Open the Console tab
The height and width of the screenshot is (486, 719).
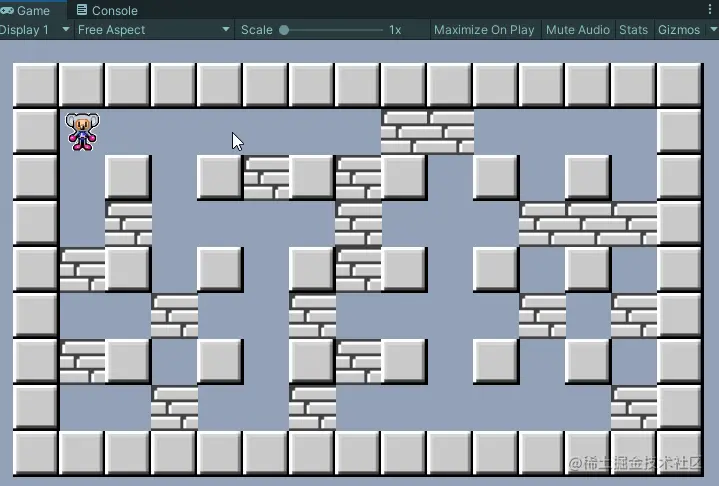pos(107,10)
